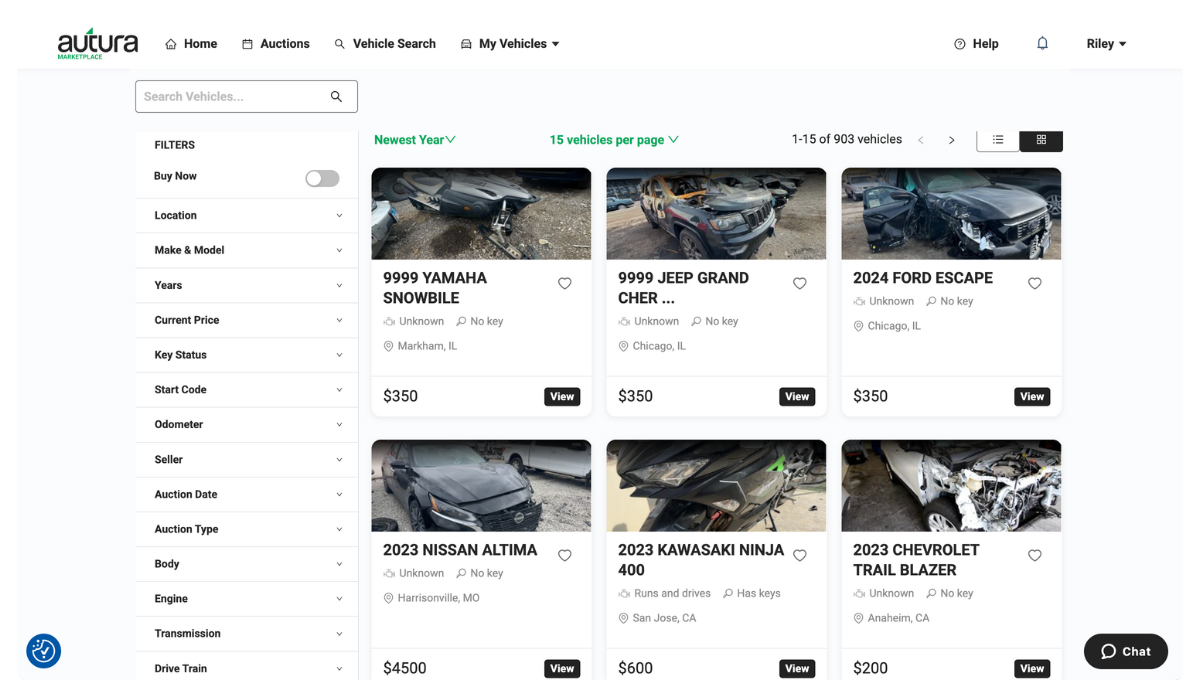Go to Home in navigation
This screenshot has height=680, width=1200.
click(191, 44)
